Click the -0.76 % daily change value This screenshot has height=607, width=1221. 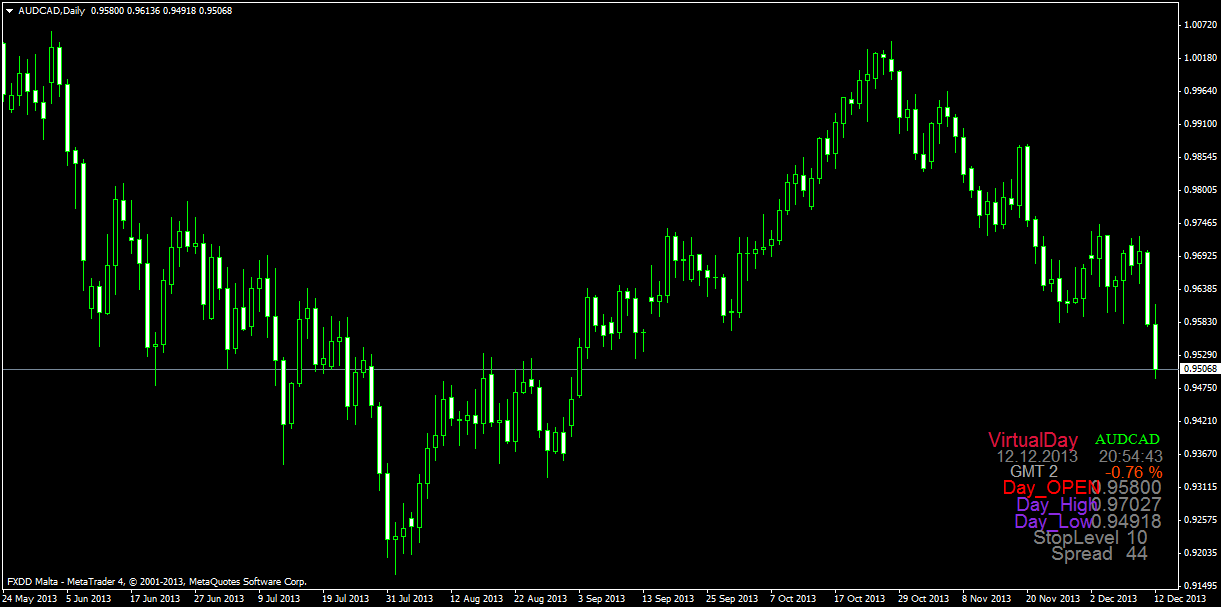pyautogui.click(x=1133, y=472)
